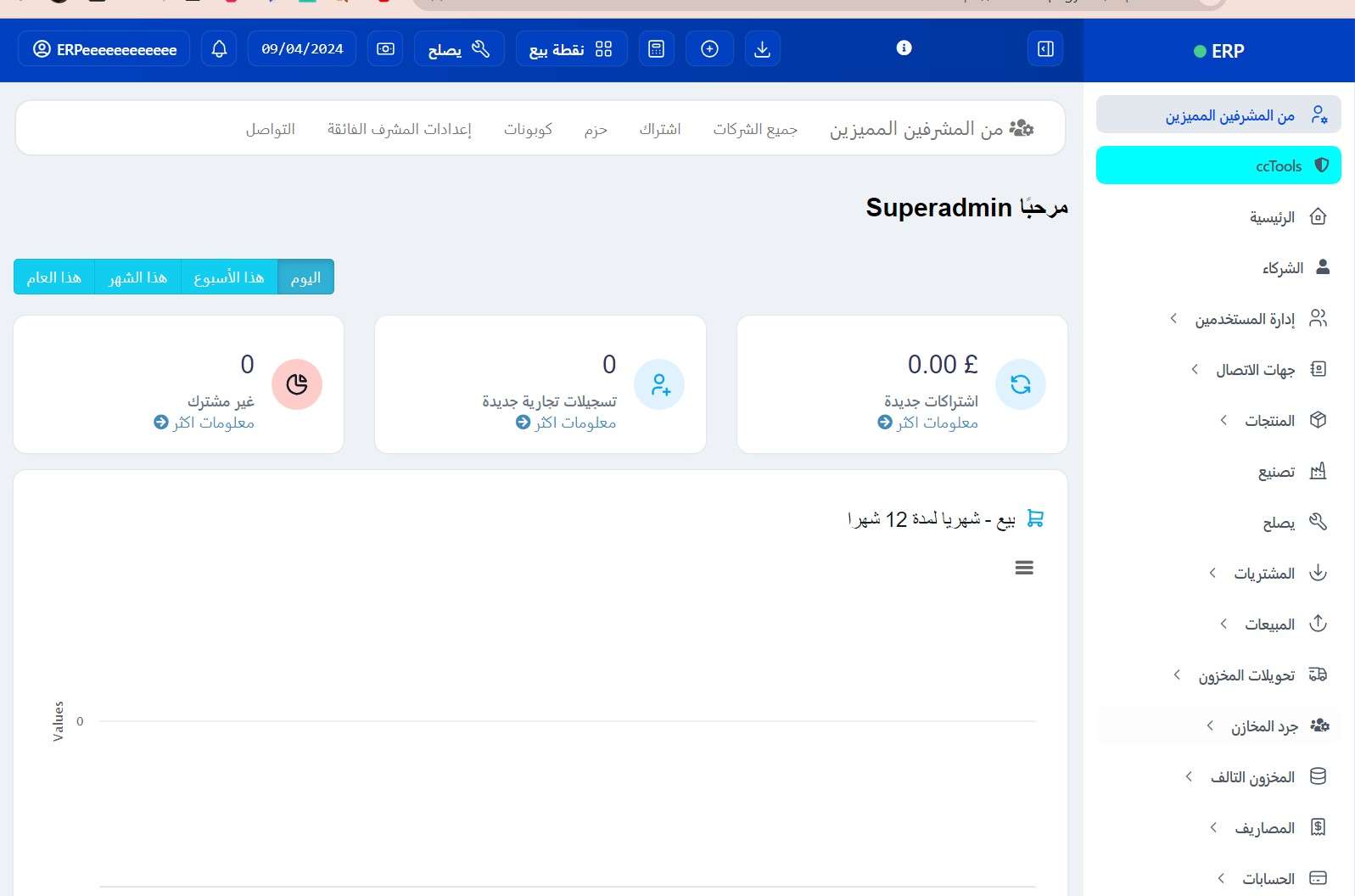This screenshot has width=1355, height=896.
Task: Switch filter to هذا الأسبوع
Action: click(229, 277)
